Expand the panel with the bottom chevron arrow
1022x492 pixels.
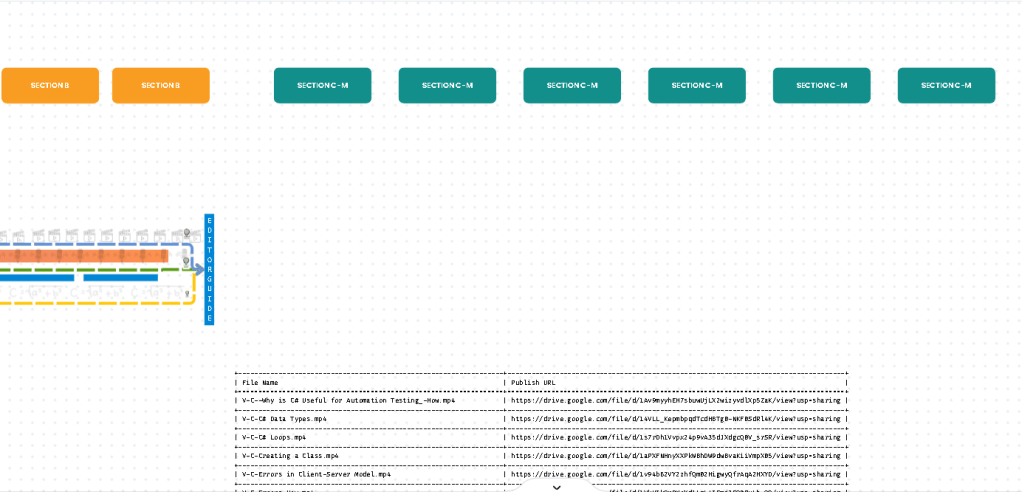(x=557, y=487)
